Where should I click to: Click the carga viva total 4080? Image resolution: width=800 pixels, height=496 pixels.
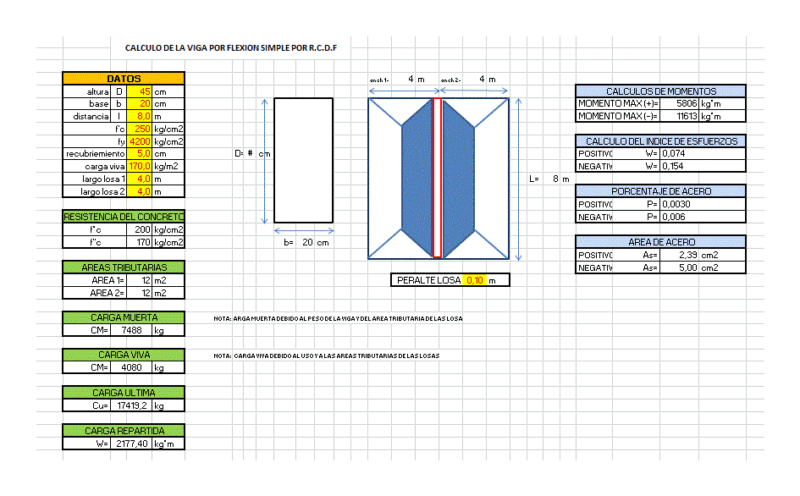coord(131,367)
